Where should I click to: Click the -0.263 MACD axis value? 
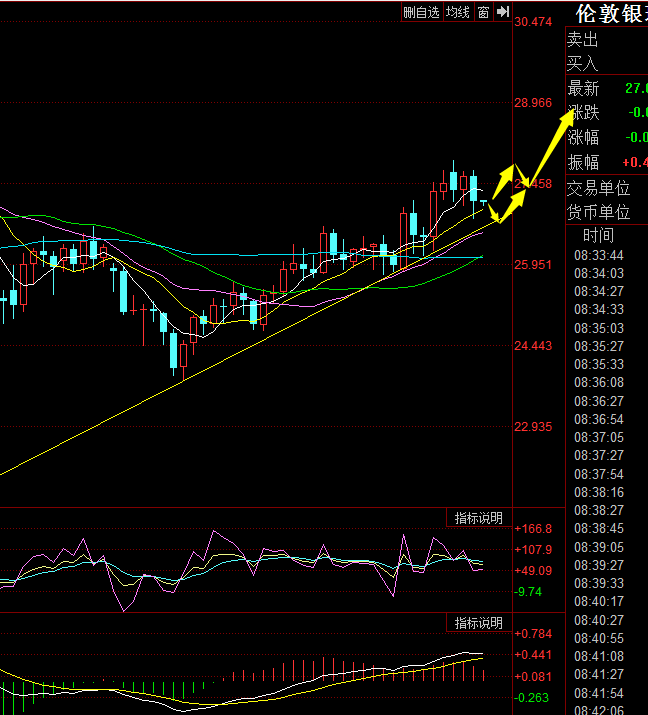click(x=532, y=698)
